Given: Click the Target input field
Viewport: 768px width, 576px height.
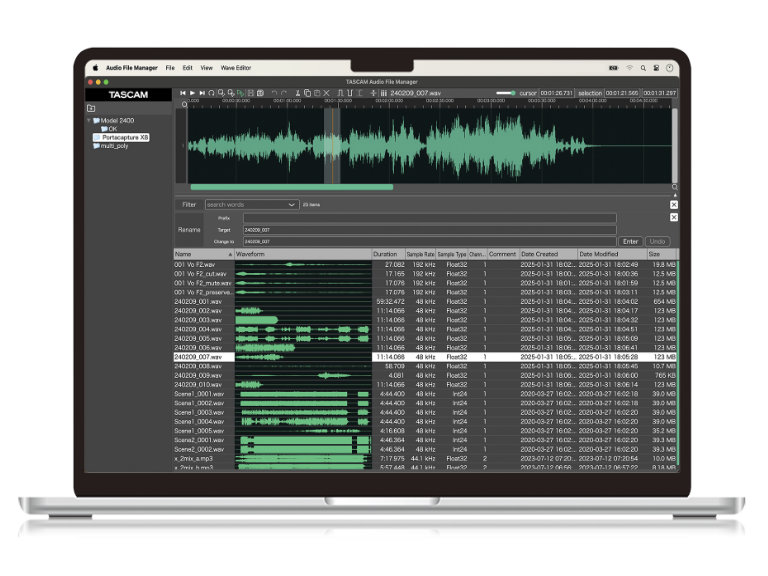Looking at the screenshot, I should 430,230.
